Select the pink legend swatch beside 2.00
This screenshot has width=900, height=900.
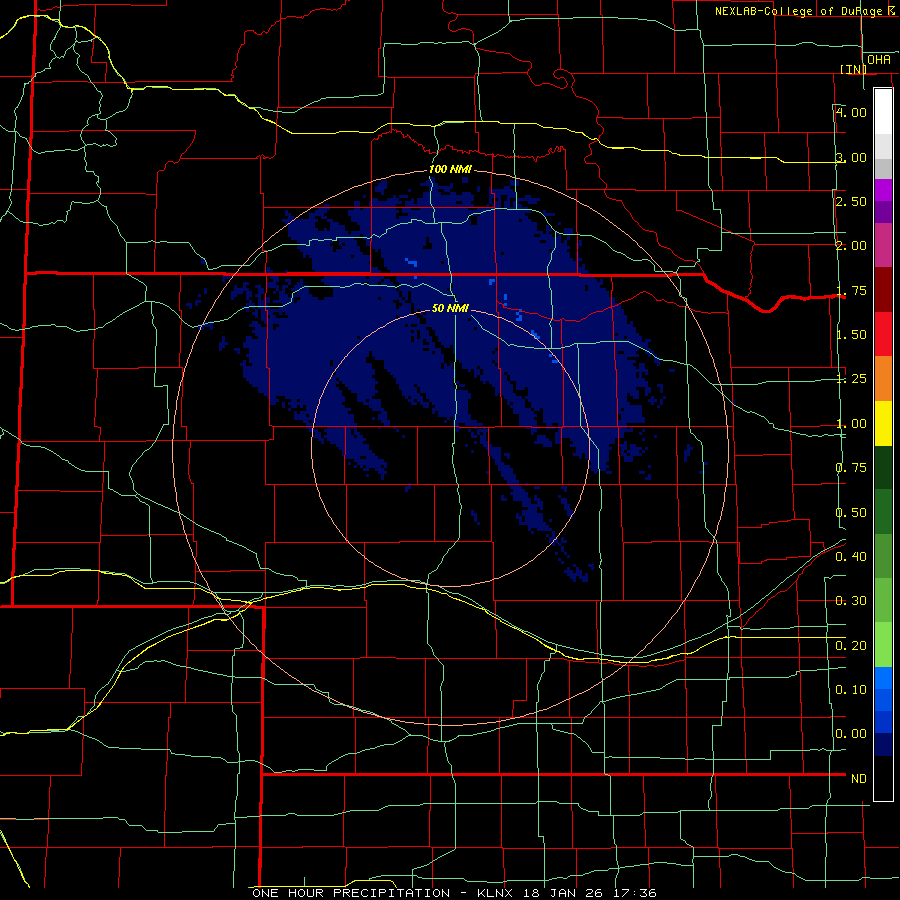(883, 245)
